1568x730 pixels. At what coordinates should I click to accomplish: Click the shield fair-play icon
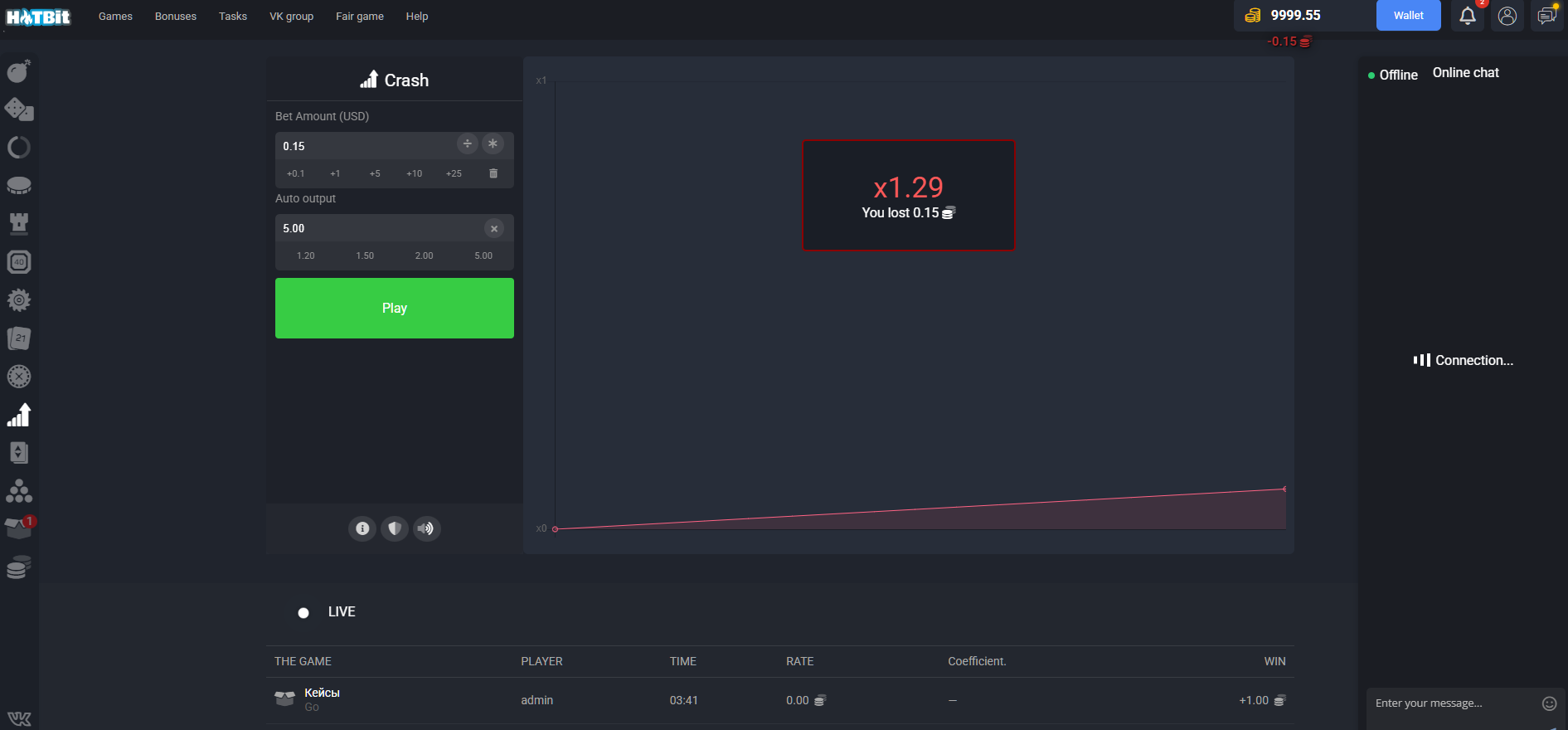pyautogui.click(x=394, y=528)
